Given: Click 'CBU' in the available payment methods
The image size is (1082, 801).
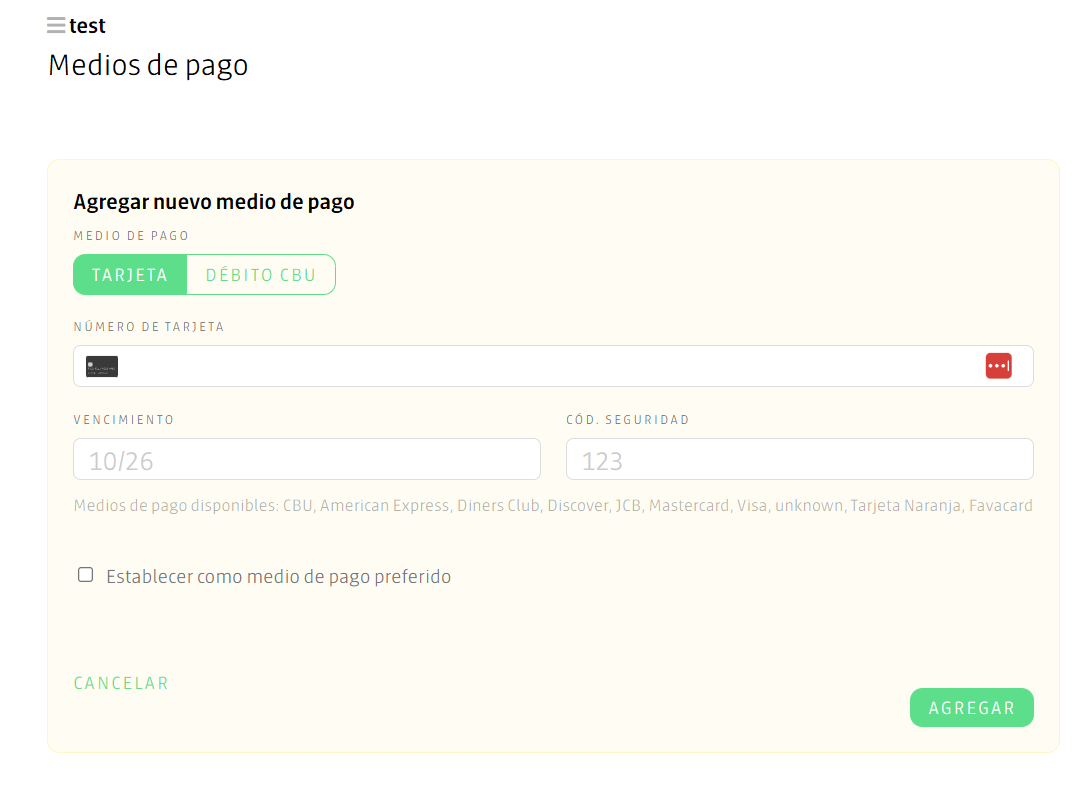Looking at the screenshot, I should (x=297, y=505).
